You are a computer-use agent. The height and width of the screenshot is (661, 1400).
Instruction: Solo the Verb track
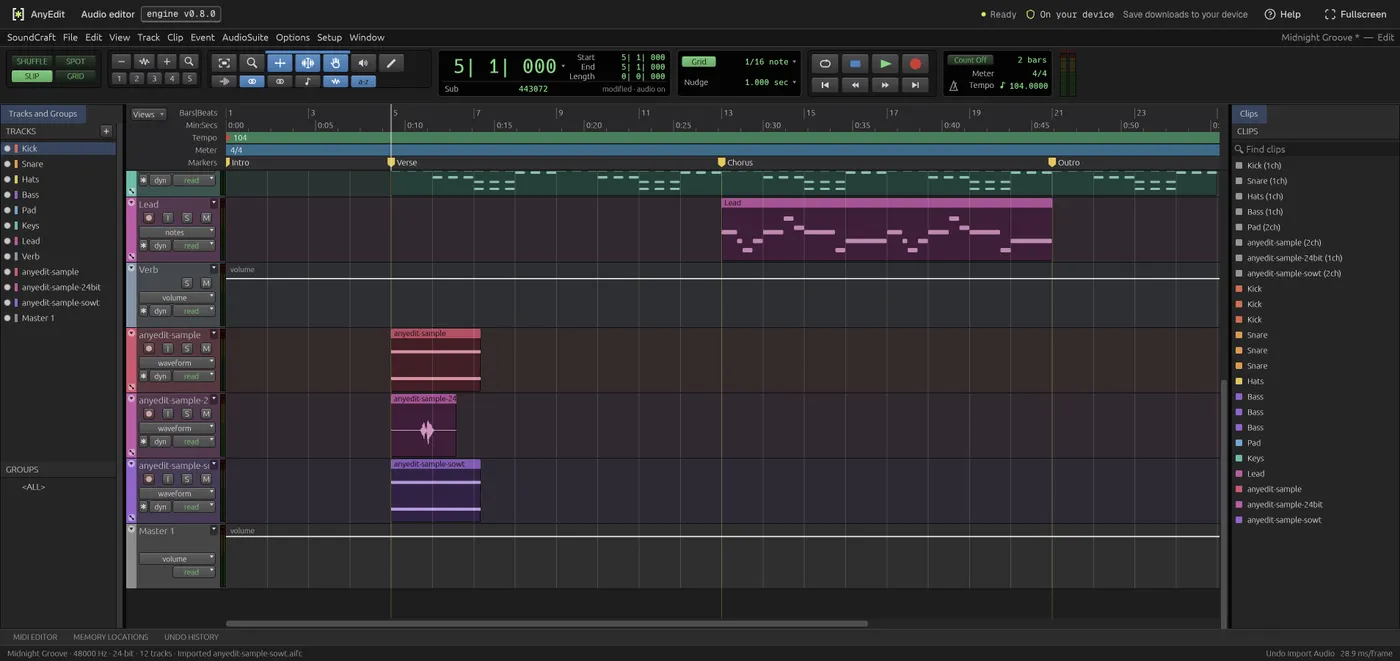(186, 283)
